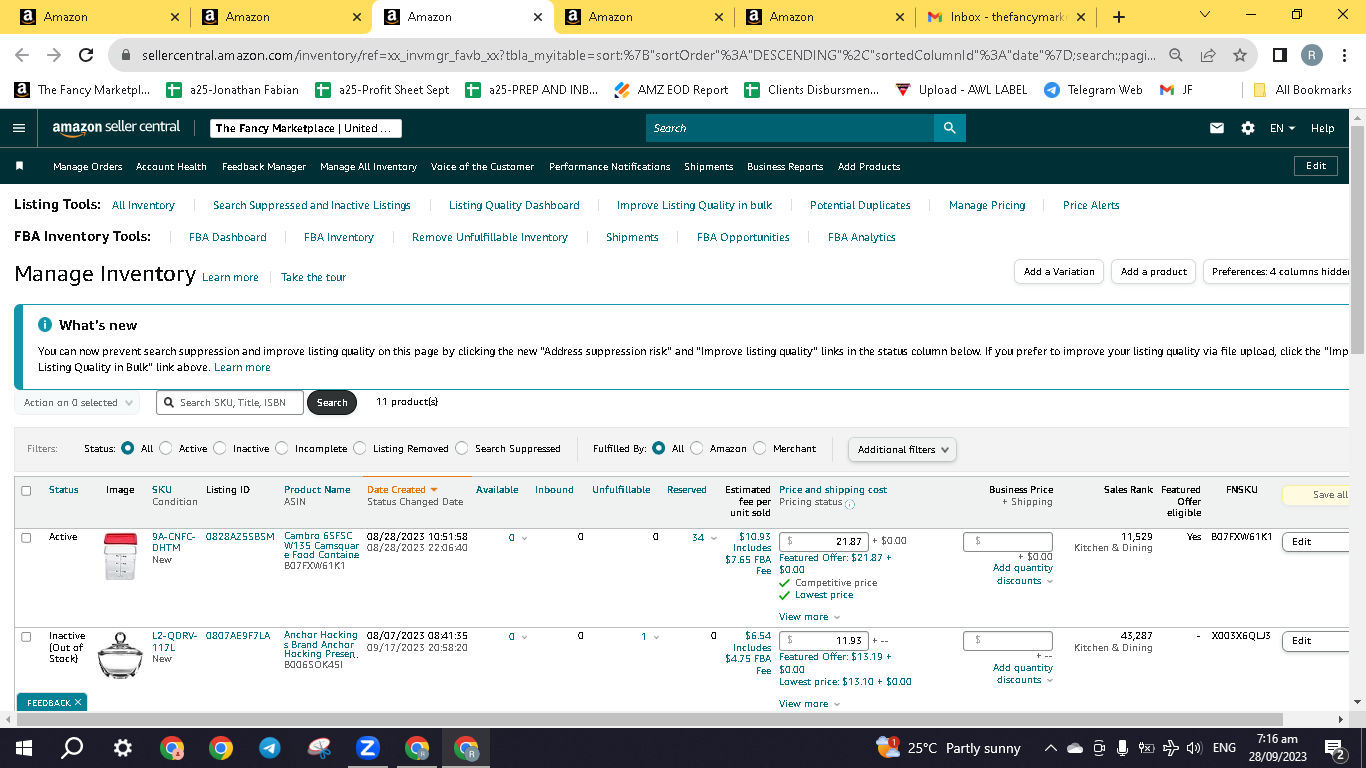Select the Active status filter radio

[166, 449]
